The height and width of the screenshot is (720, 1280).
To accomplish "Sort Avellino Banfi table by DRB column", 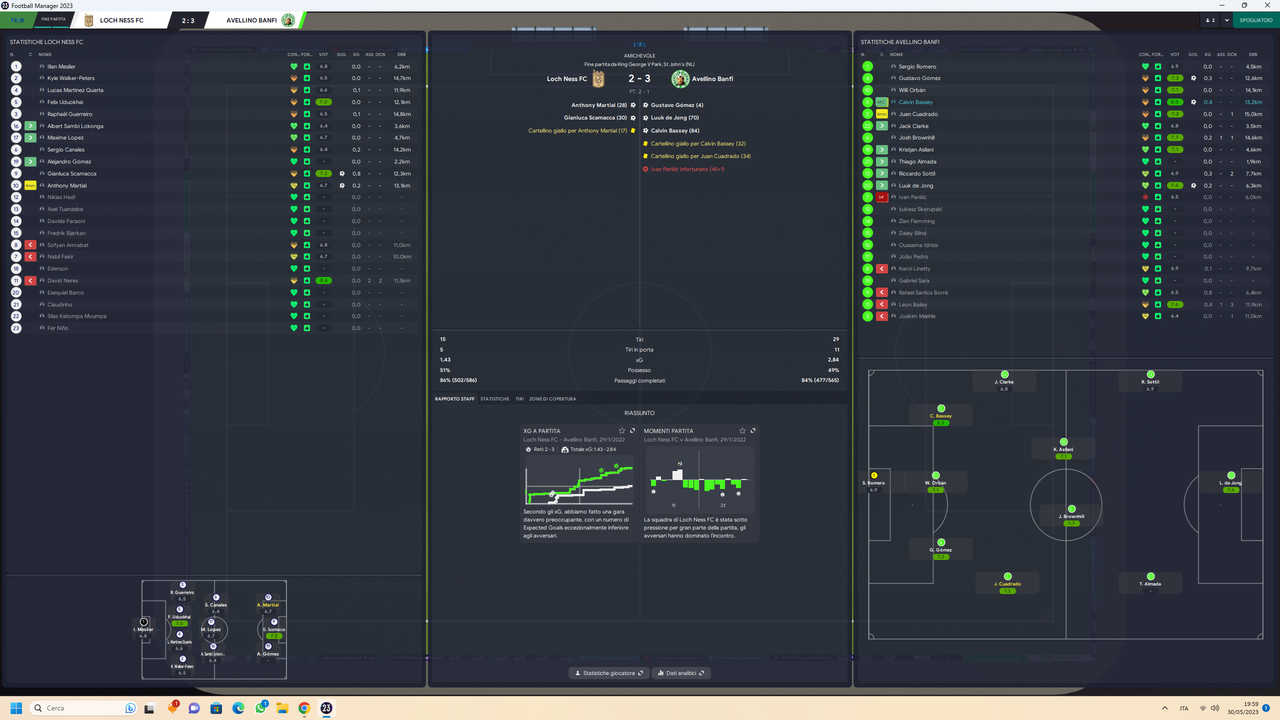I will point(1254,54).
